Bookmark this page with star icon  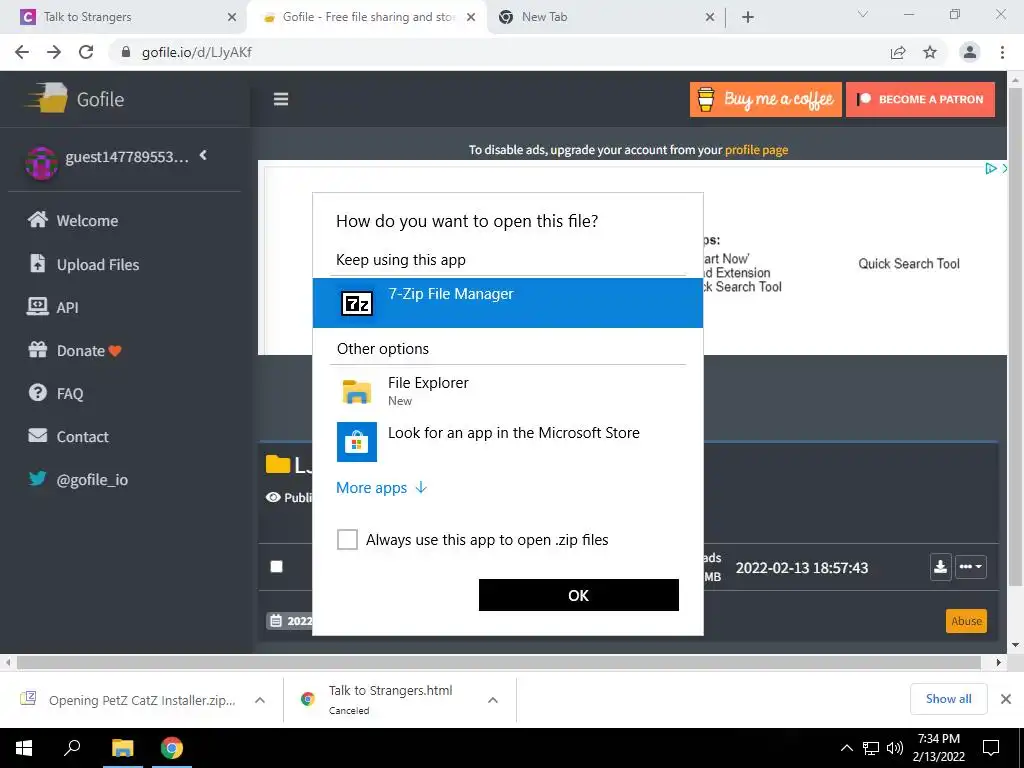click(x=930, y=52)
